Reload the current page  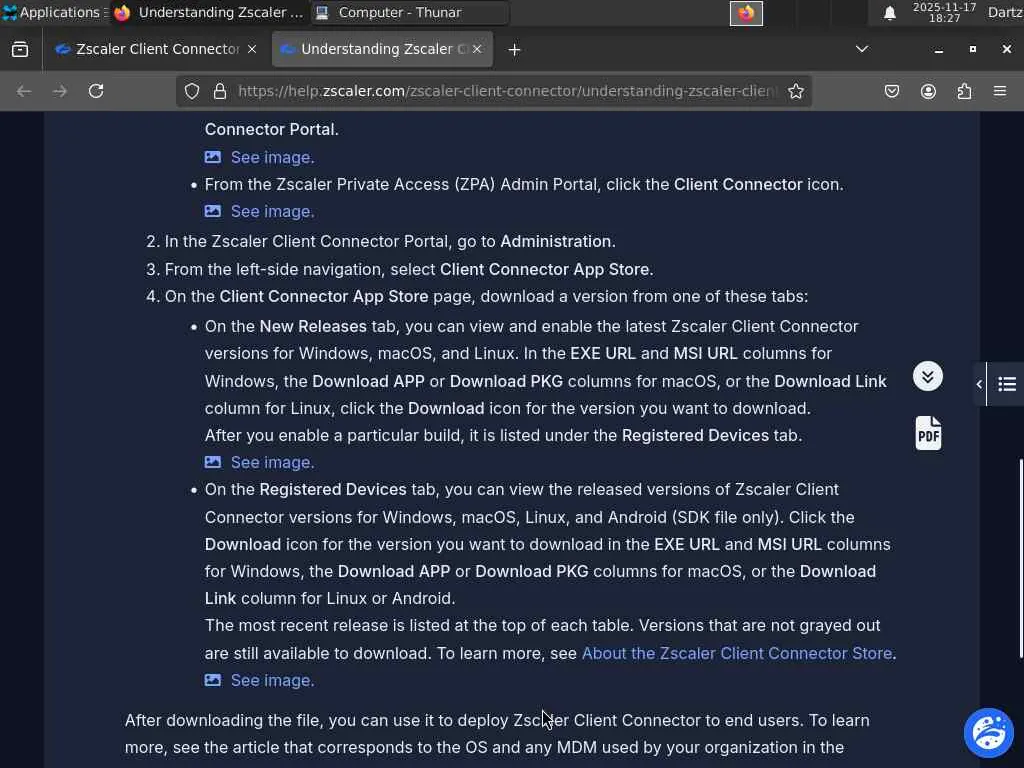(96, 91)
